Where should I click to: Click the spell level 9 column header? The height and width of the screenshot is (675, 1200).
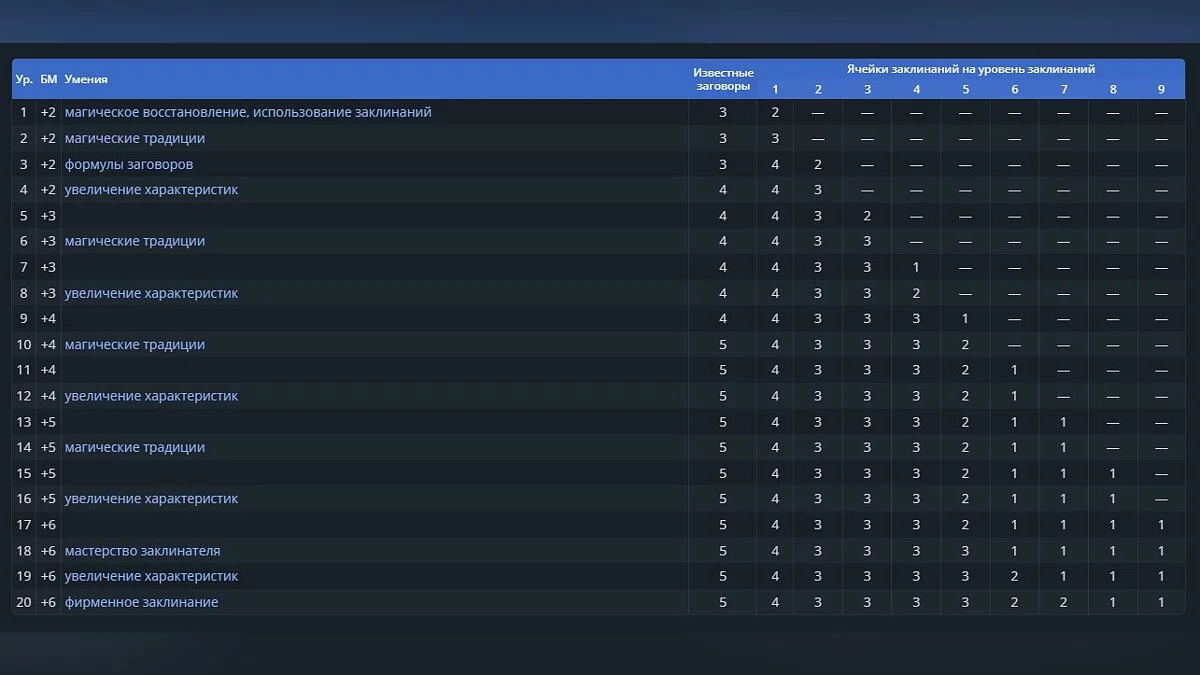click(x=1161, y=89)
